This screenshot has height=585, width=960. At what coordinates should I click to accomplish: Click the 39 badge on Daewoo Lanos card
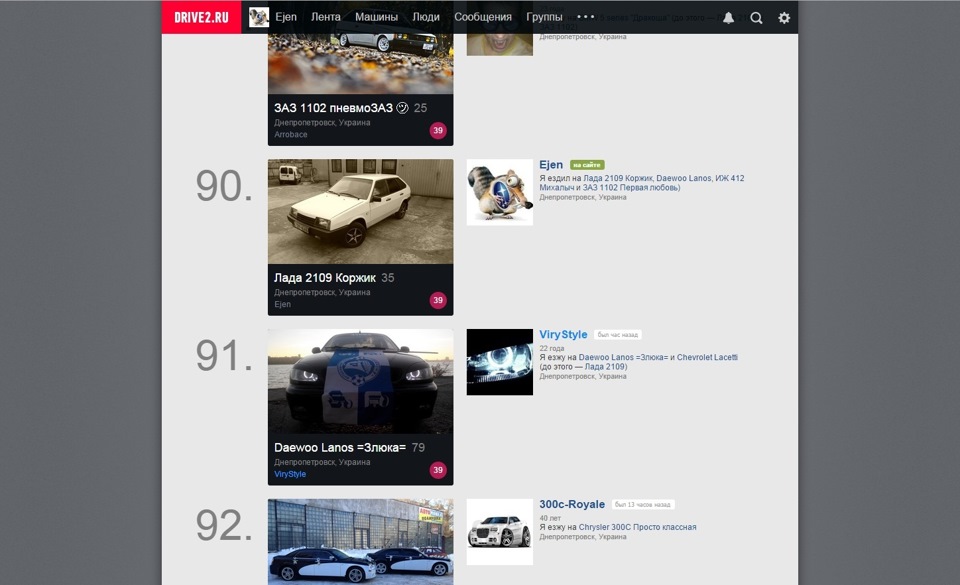pos(438,470)
